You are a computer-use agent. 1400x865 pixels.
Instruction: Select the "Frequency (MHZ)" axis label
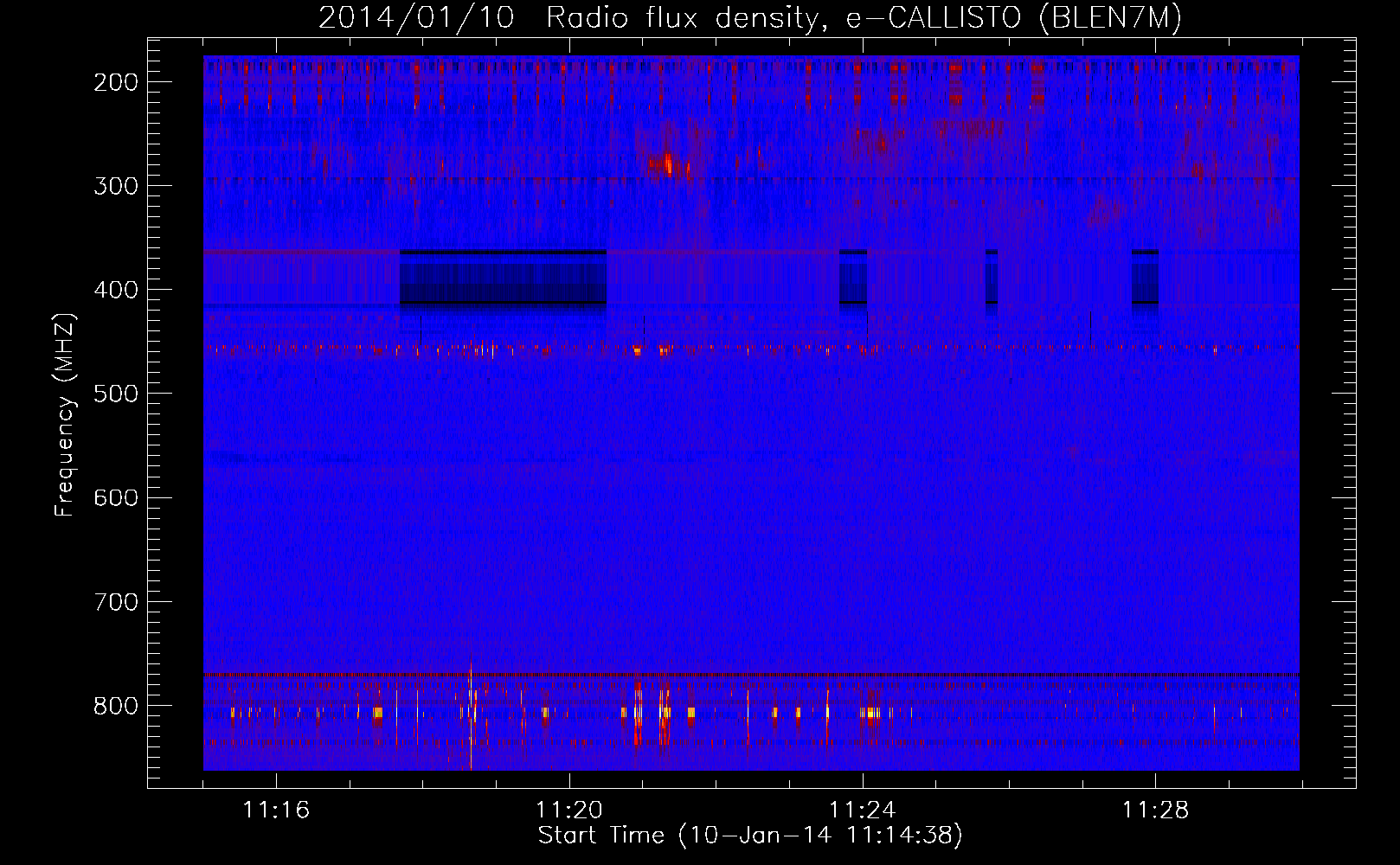(x=65, y=414)
